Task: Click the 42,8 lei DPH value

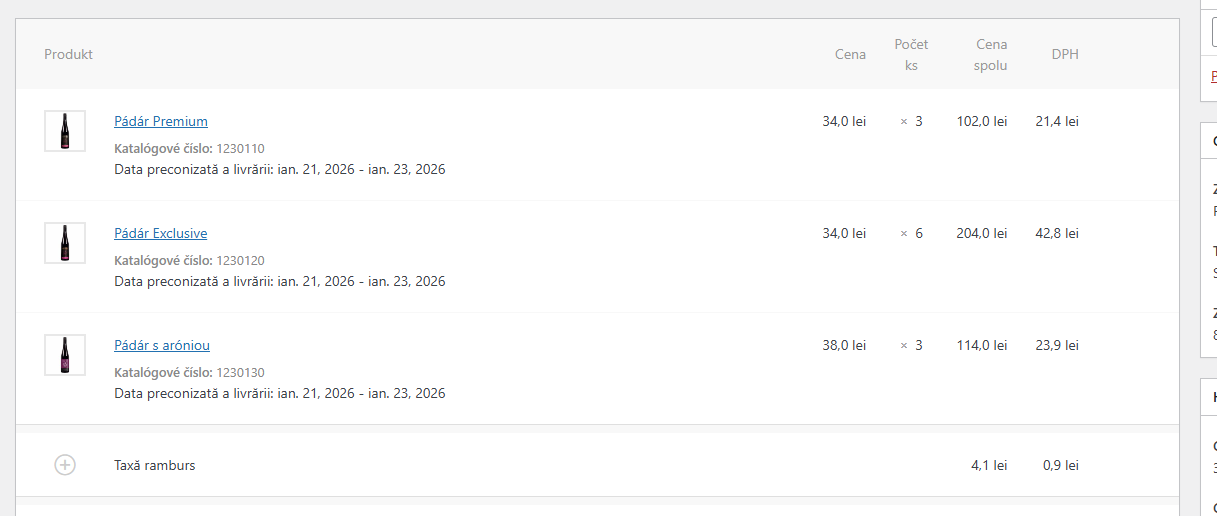Action: (x=1057, y=234)
